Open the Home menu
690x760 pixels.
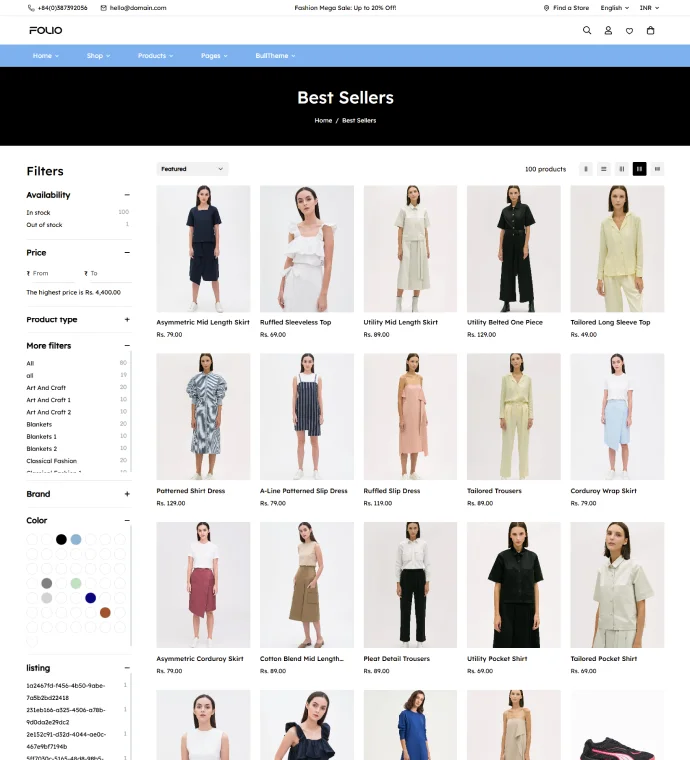[x=46, y=56]
